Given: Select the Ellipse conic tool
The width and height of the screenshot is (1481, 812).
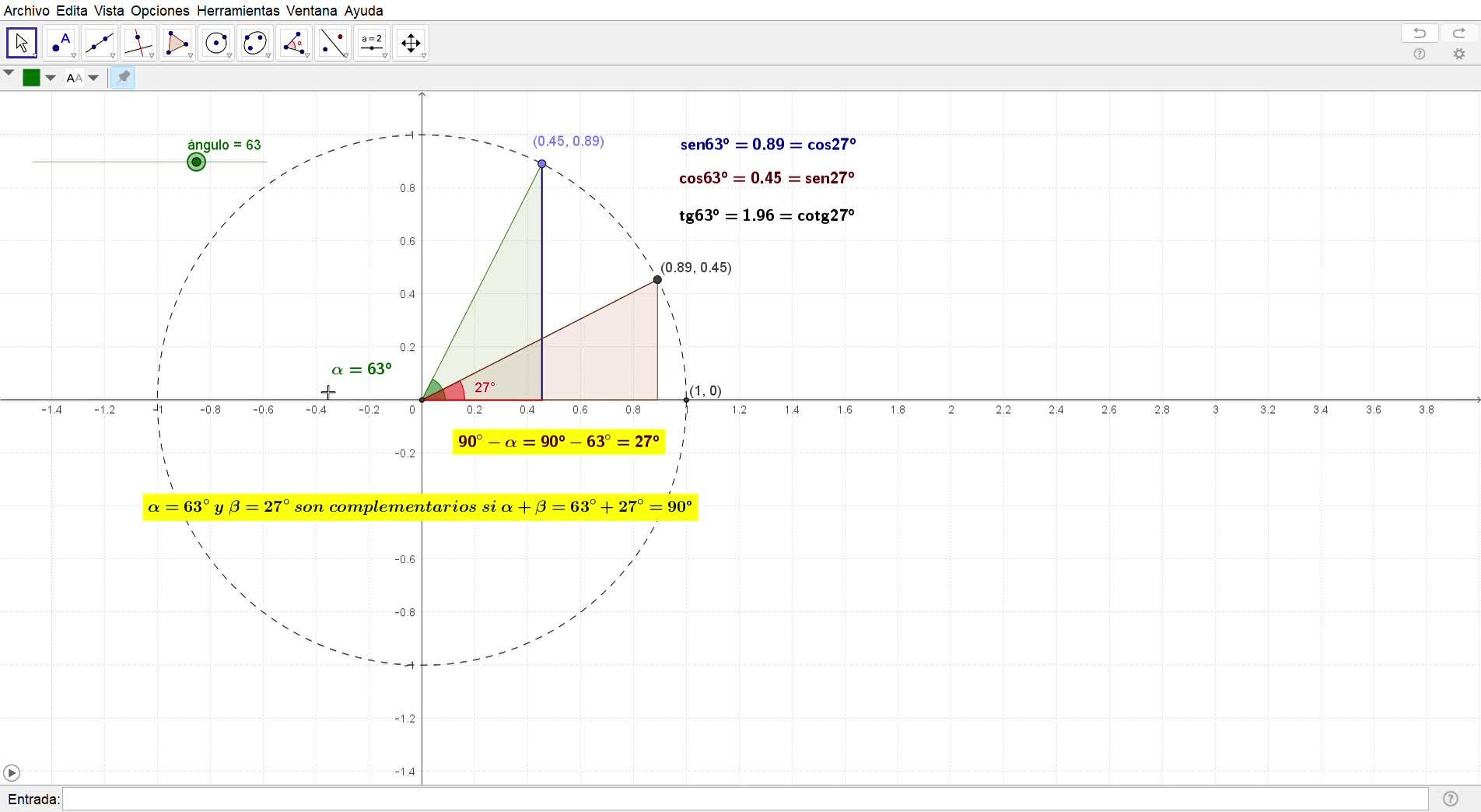Looking at the screenshot, I should coord(255,44).
